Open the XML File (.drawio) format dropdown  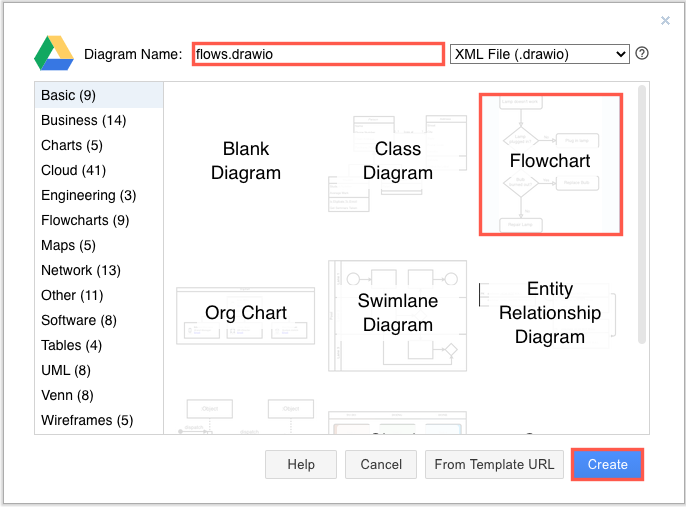click(x=539, y=54)
